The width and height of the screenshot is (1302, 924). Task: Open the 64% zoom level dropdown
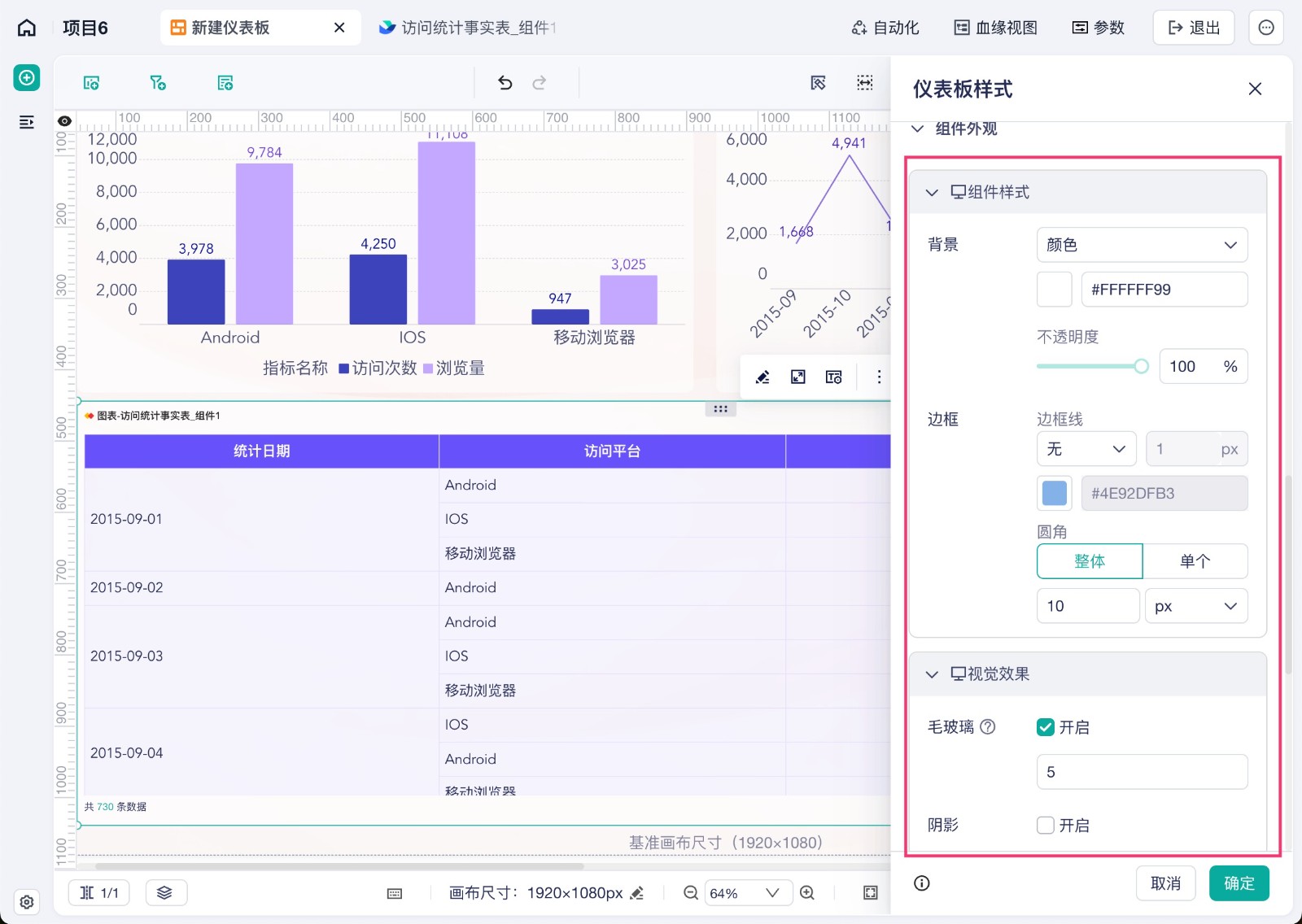(748, 893)
